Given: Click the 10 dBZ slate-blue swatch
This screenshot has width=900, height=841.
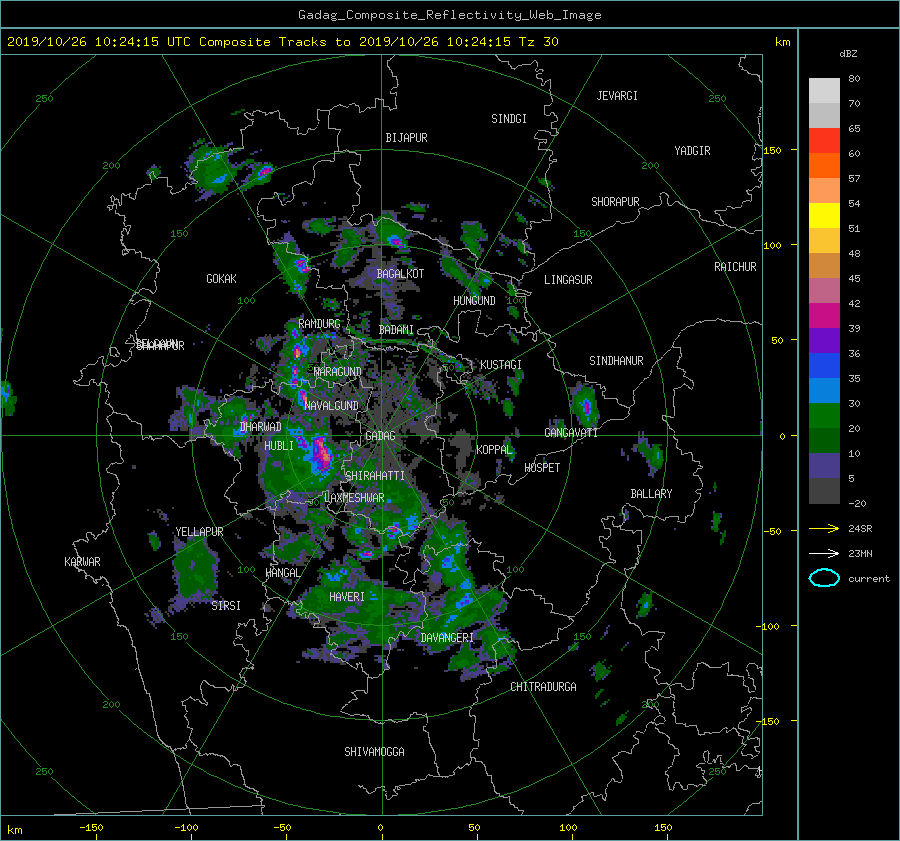Looking at the screenshot, I should tap(824, 466).
